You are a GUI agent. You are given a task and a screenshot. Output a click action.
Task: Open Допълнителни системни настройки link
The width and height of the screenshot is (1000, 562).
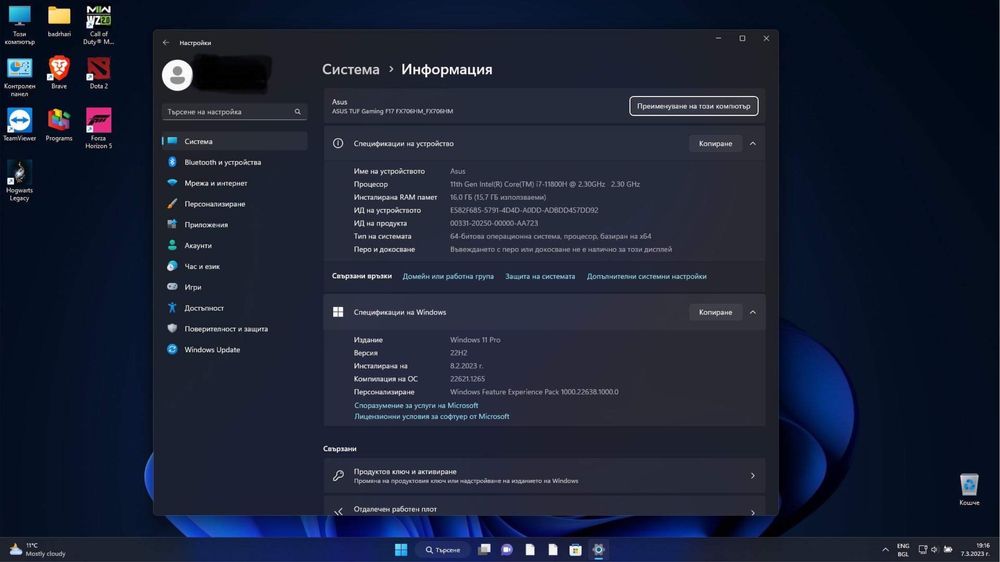point(646,276)
